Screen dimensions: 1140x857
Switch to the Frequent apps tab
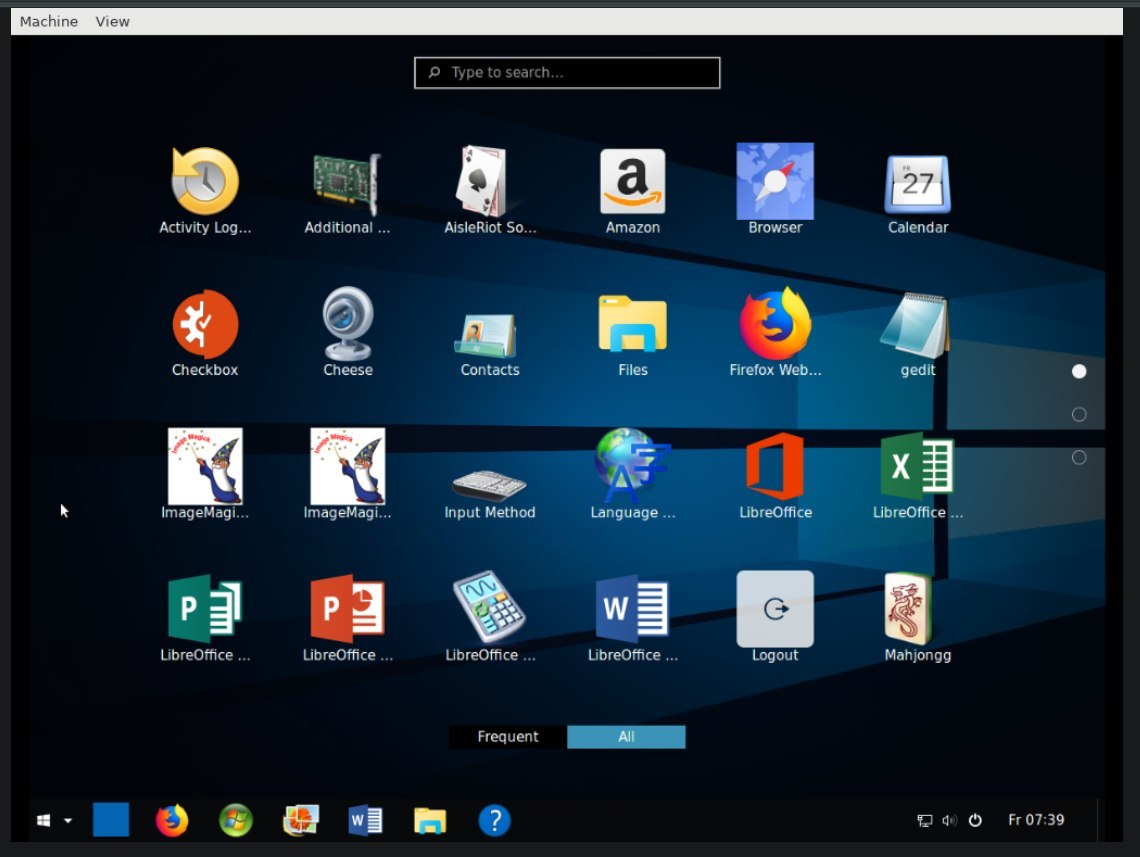[x=507, y=736]
